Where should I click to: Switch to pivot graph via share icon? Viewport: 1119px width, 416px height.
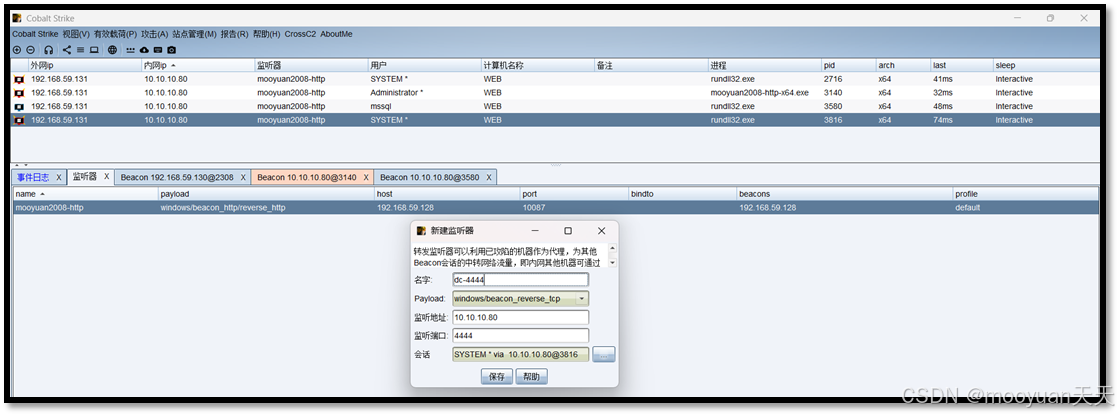point(67,50)
